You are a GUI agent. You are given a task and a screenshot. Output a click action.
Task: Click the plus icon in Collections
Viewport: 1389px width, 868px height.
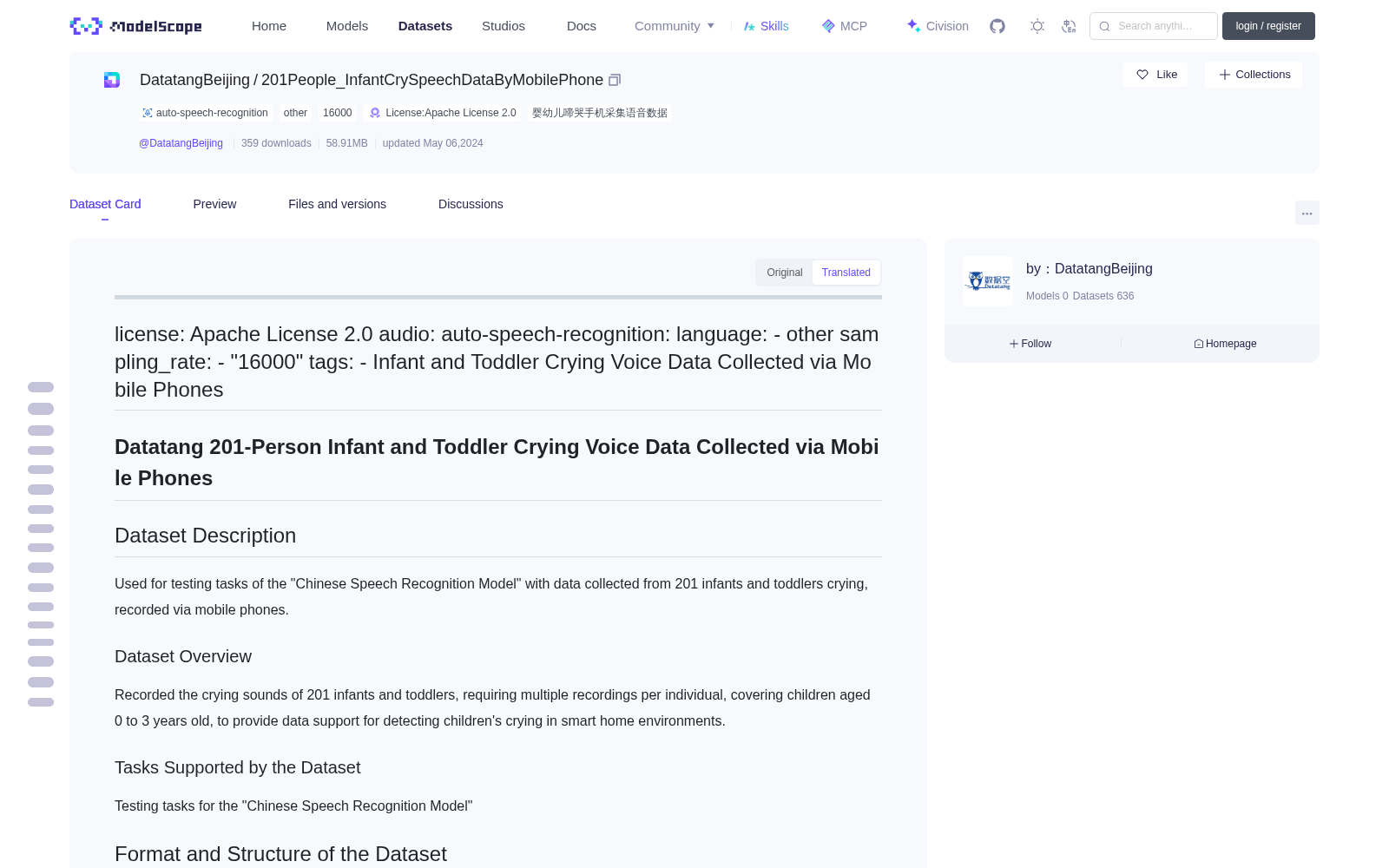point(1225,75)
